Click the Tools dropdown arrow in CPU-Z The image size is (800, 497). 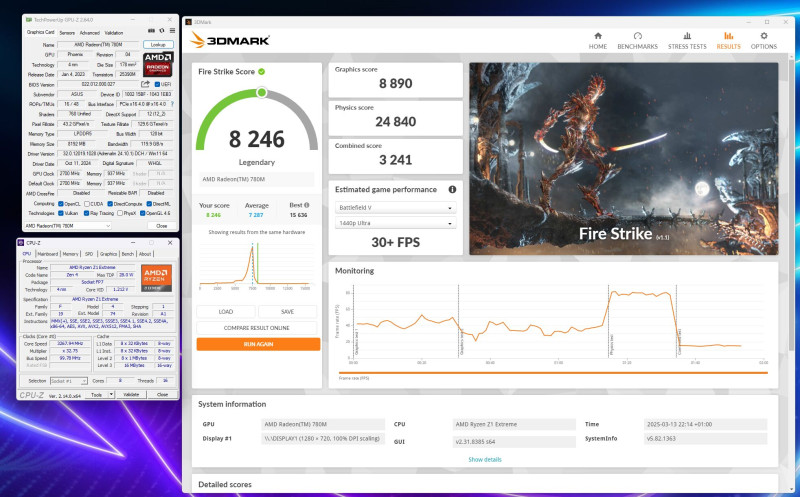point(111,394)
